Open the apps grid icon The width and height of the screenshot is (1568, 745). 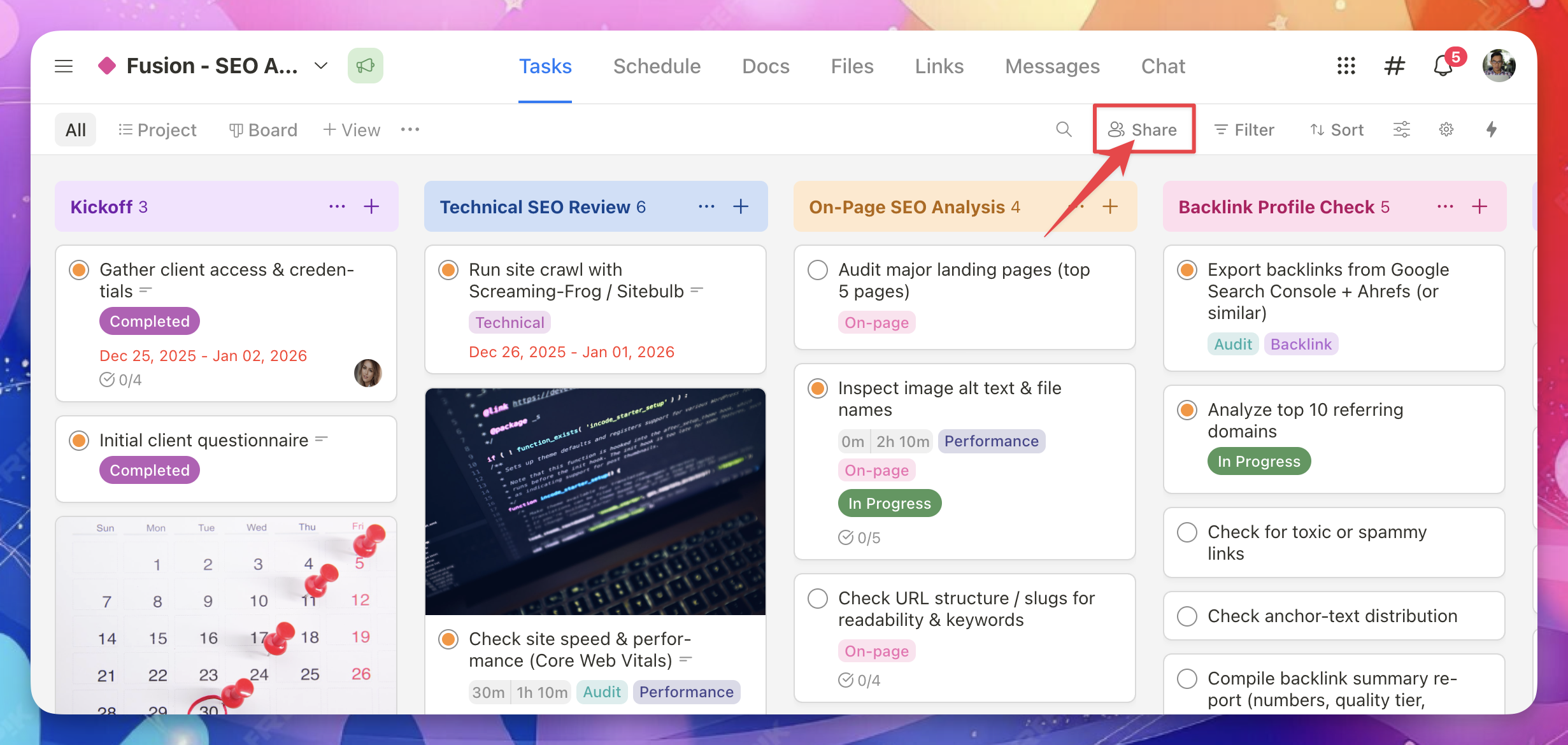coord(1346,66)
